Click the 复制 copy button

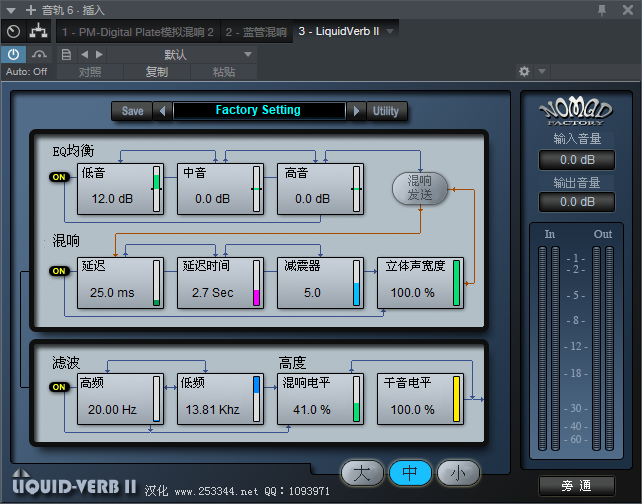tap(157, 72)
